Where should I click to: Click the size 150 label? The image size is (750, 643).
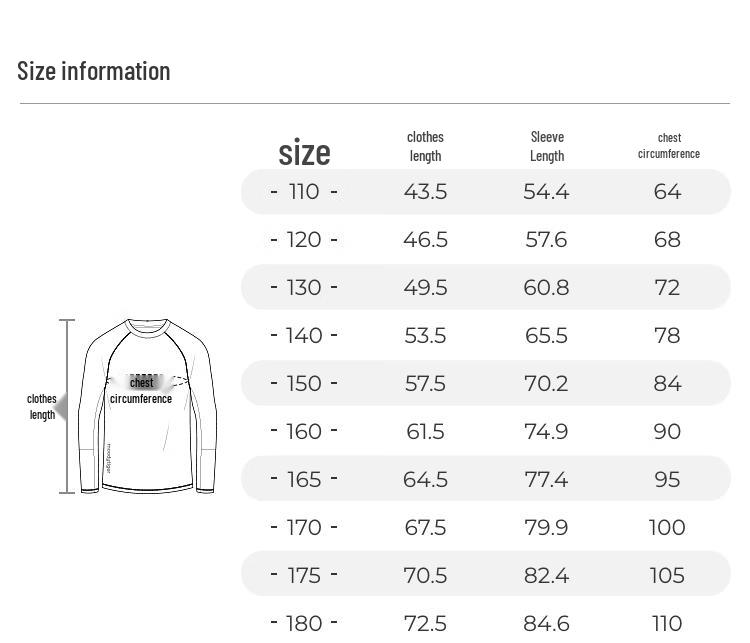coord(304,383)
